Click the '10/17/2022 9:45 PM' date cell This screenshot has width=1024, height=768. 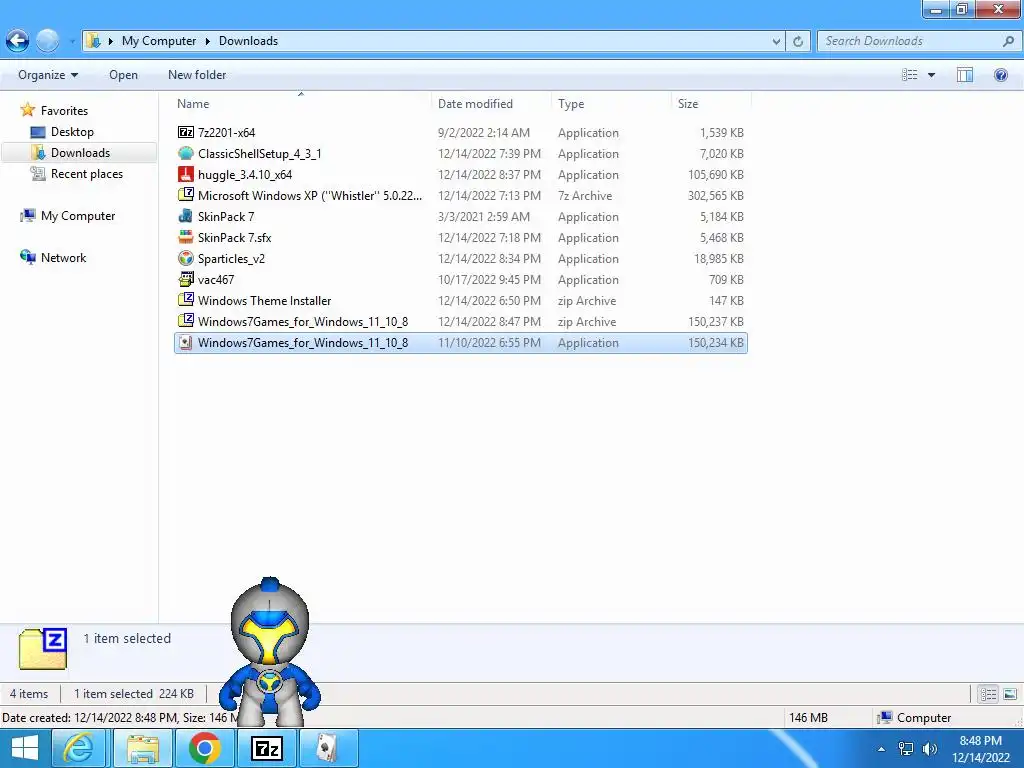(489, 280)
